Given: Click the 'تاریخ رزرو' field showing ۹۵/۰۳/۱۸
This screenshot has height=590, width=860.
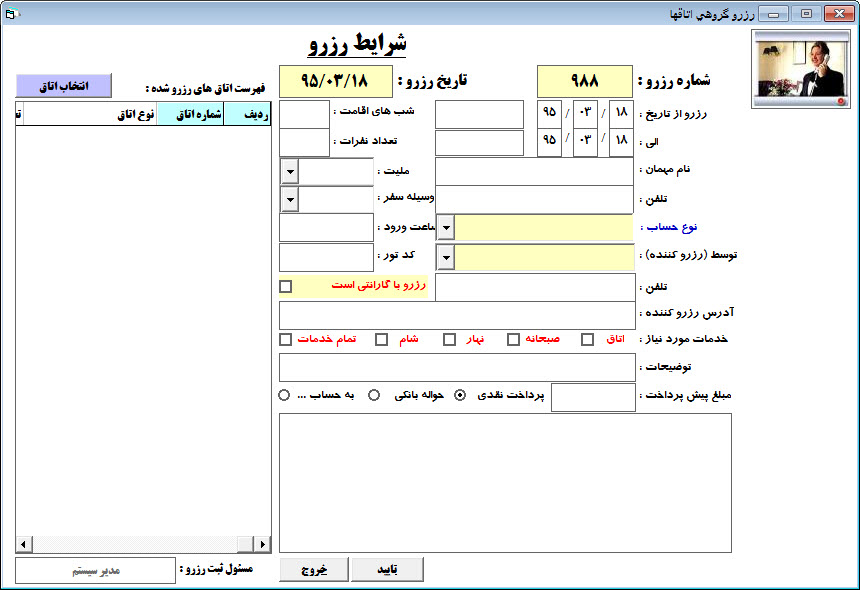Looking at the screenshot, I should 336,81.
